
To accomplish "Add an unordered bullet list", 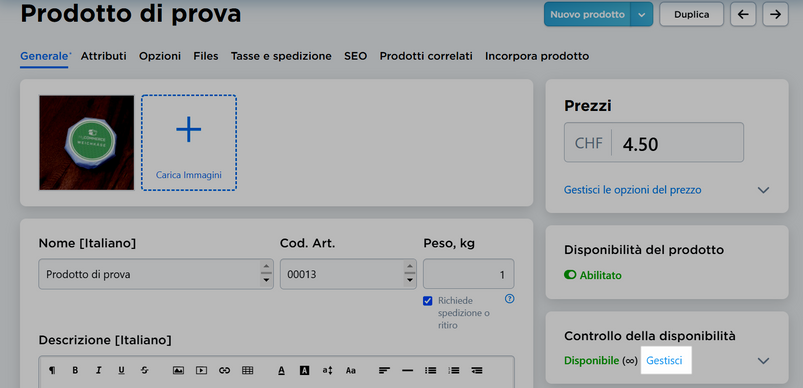I will coord(431,370).
